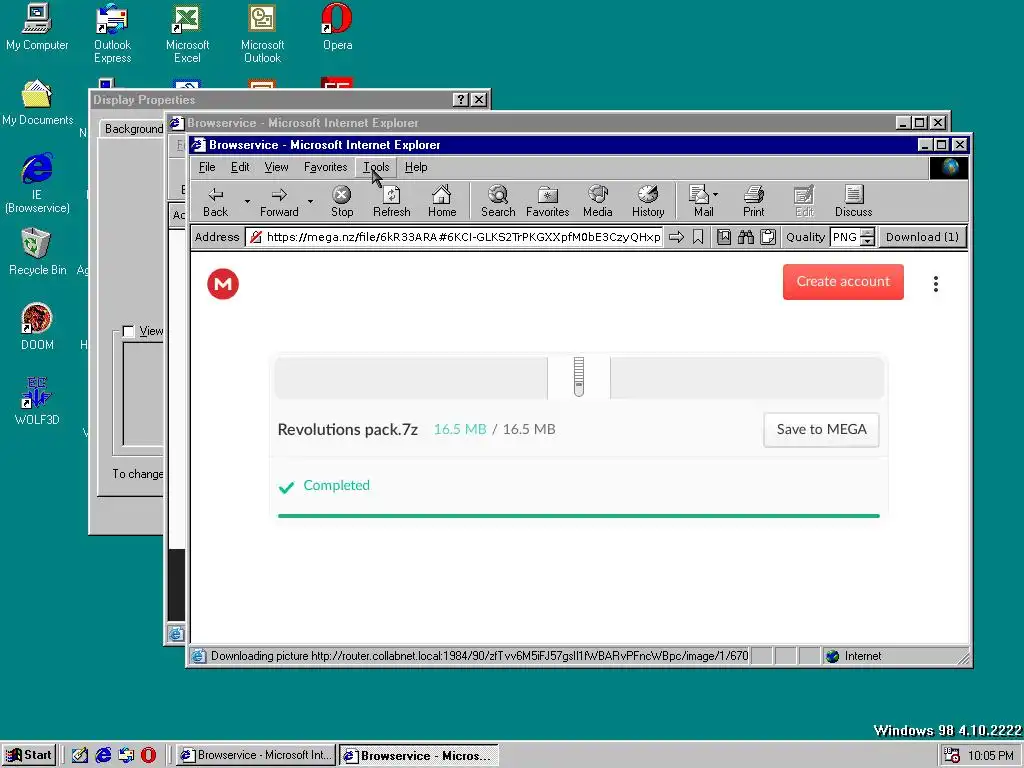
Task: Print the current page
Action: pyautogui.click(x=753, y=202)
